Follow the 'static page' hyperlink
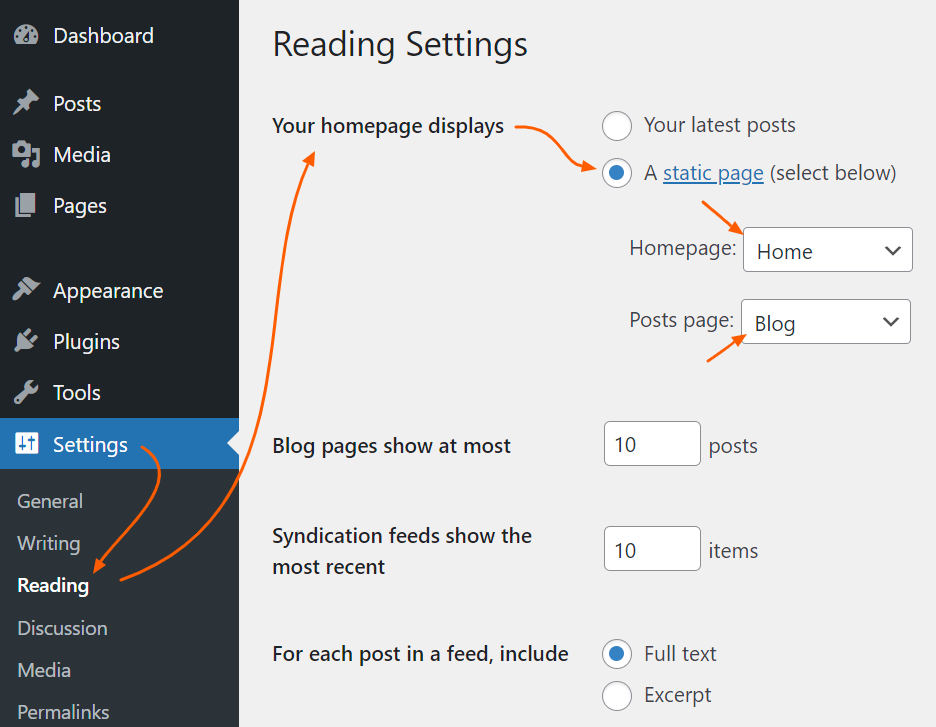Image resolution: width=936 pixels, height=727 pixels. (713, 173)
